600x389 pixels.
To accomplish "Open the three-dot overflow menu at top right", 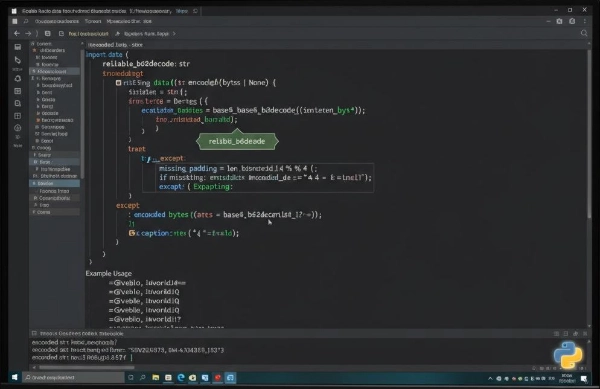I will tap(584, 21).
